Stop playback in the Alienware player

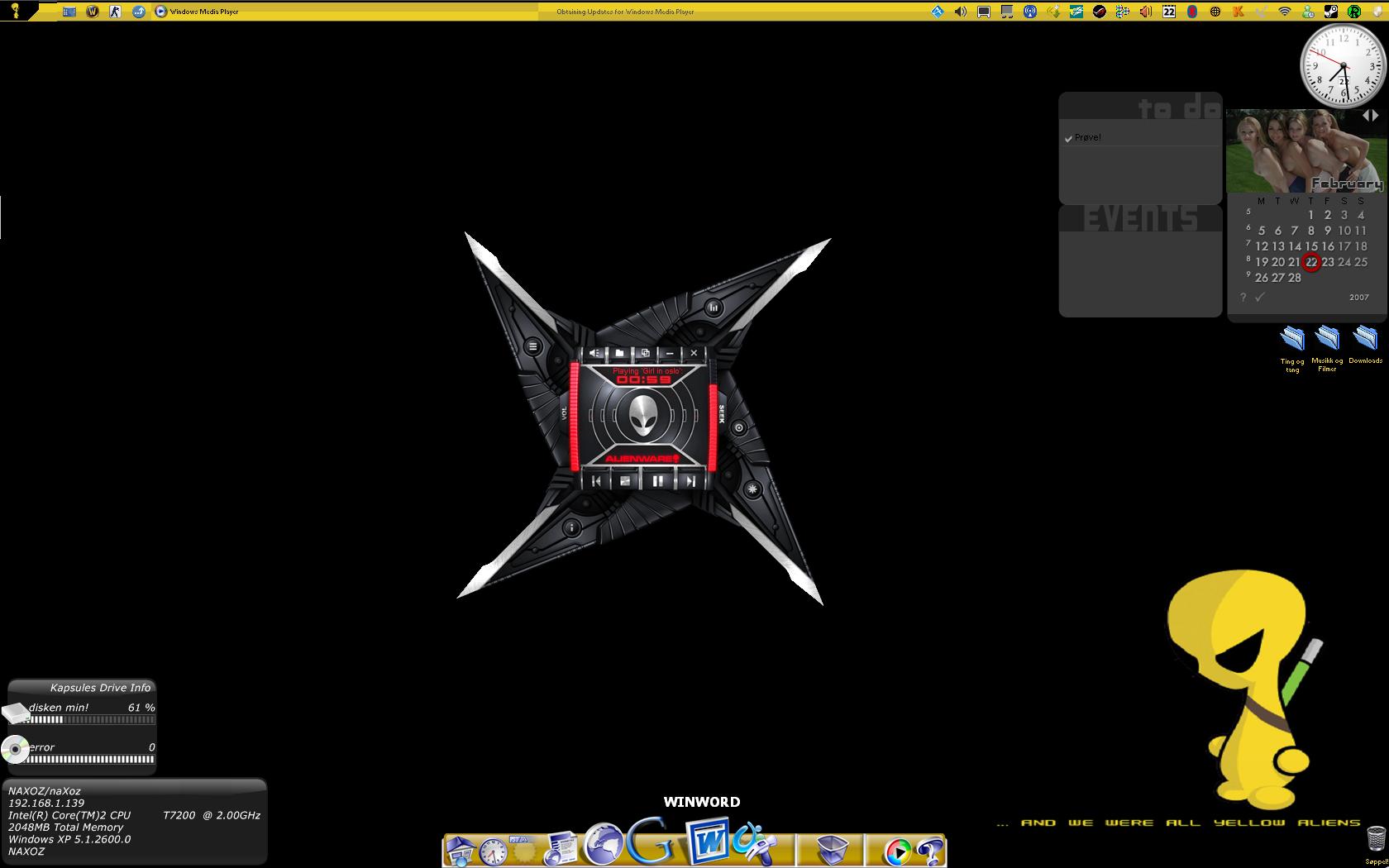tap(626, 480)
